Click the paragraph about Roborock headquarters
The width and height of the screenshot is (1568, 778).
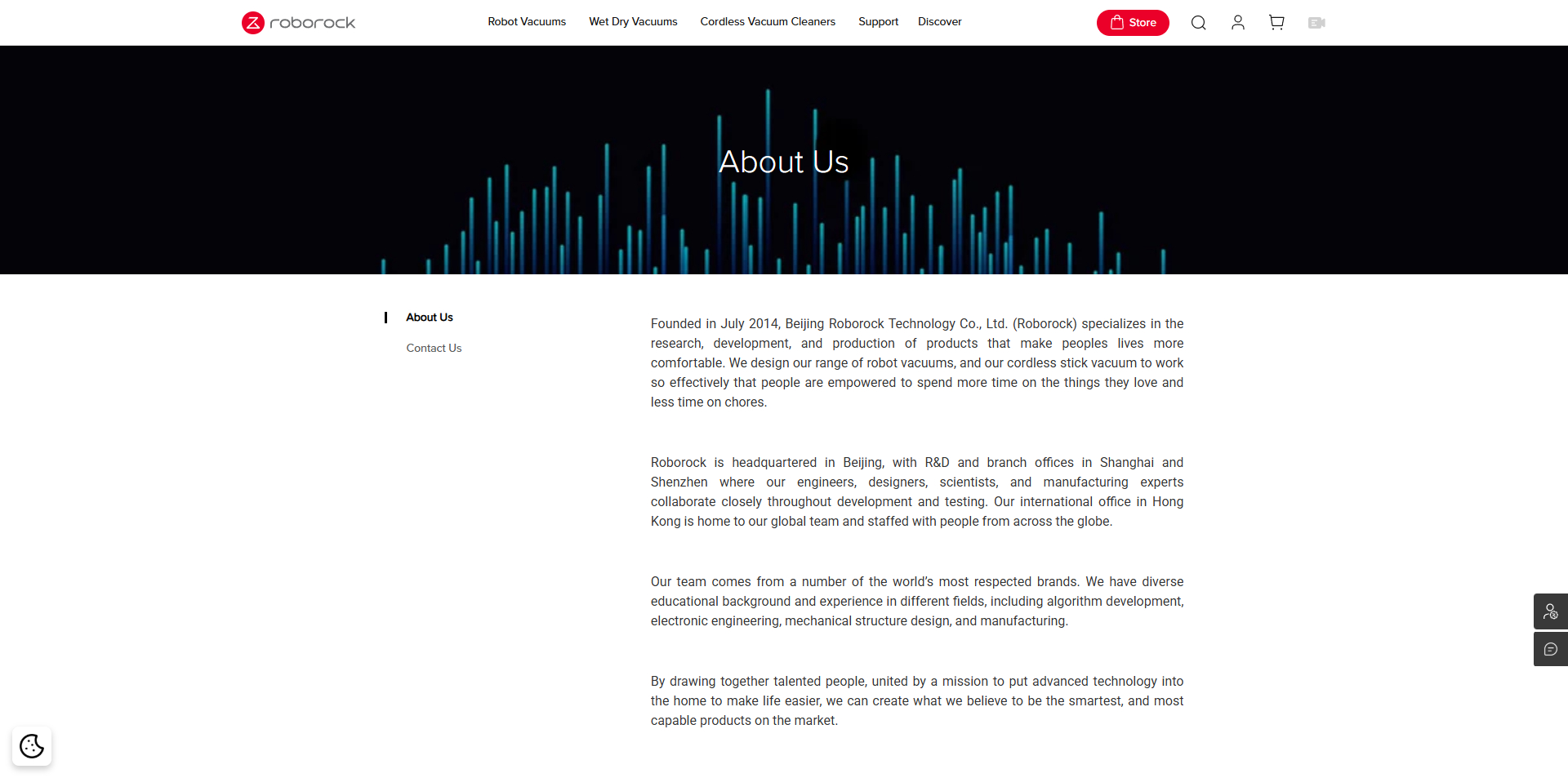[916, 492]
